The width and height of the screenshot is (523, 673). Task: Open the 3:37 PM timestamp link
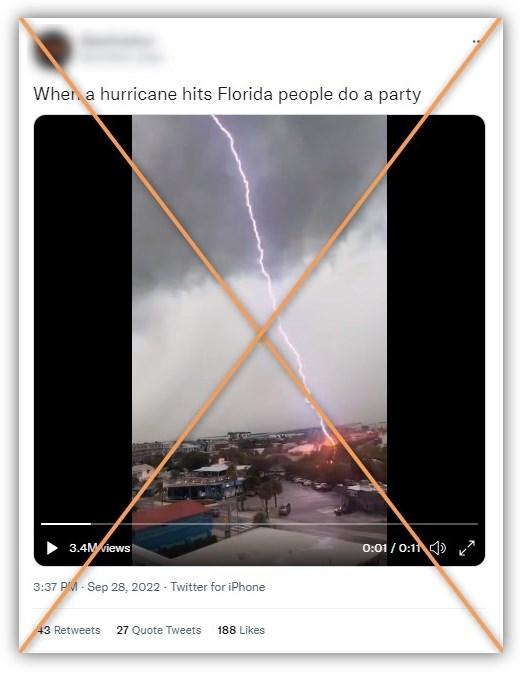(x=55, y=587)
